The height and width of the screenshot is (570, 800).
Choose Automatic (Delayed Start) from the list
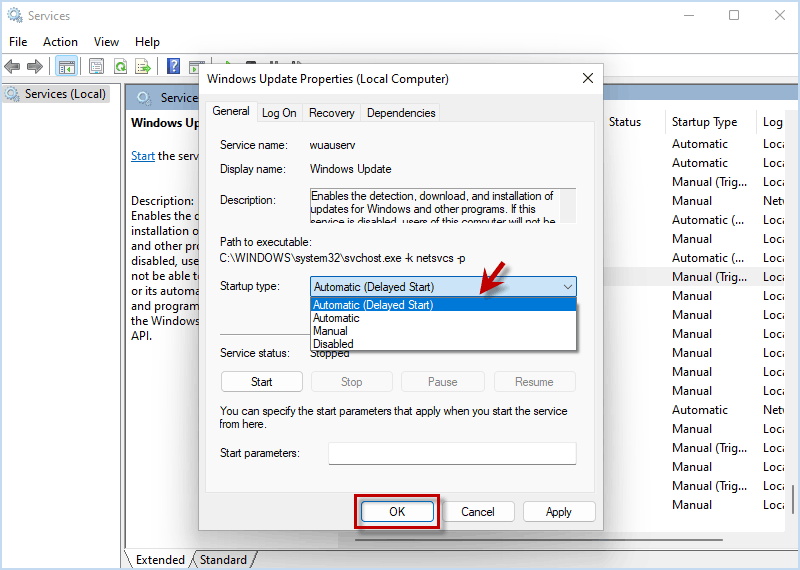(443, 305)
